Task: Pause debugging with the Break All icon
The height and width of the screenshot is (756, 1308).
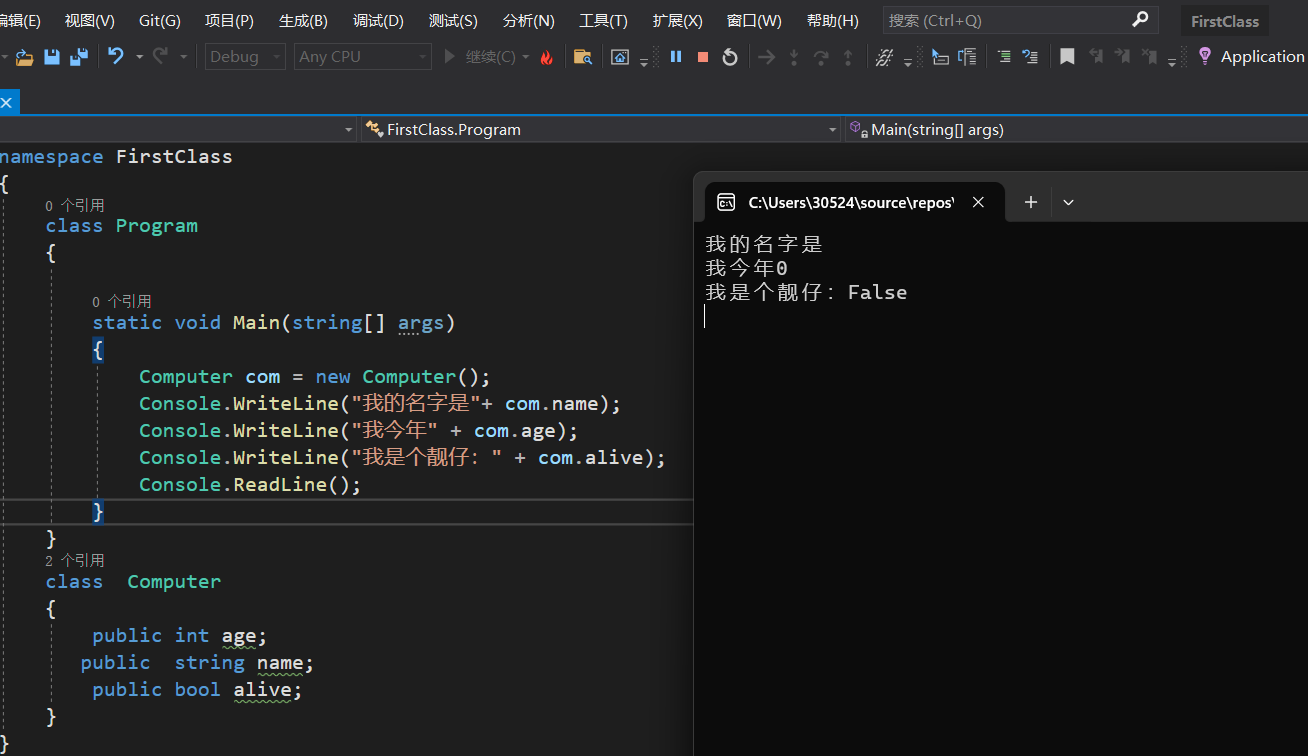Action: pos(676,57)
